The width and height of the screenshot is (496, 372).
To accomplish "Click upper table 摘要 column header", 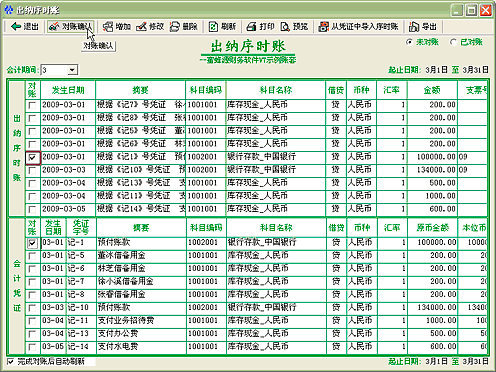I will coord(140,90).
